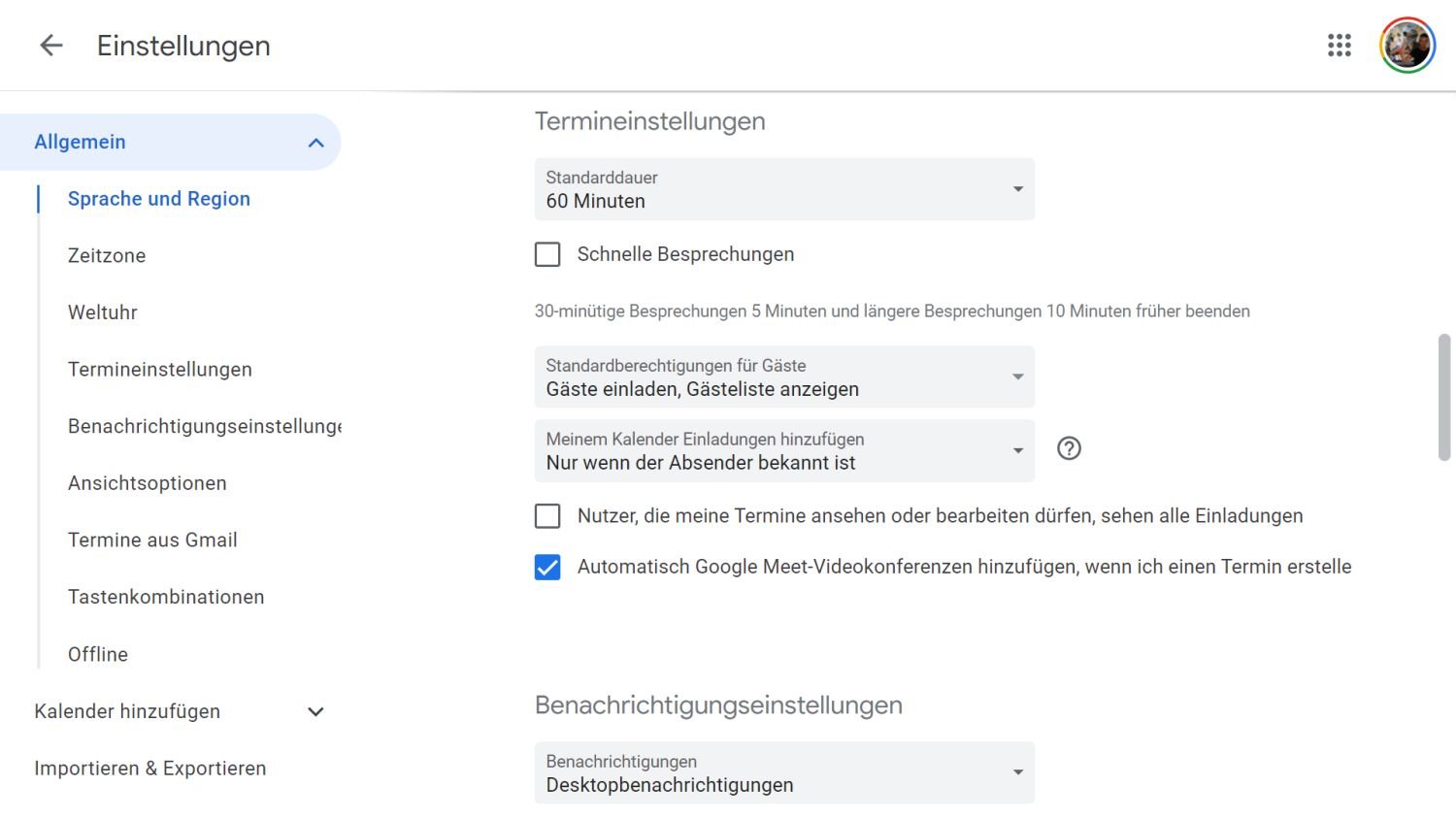
Task: Open Standardberechtigungen für Gäste dropdown
Action: click(x=783, y=377)
